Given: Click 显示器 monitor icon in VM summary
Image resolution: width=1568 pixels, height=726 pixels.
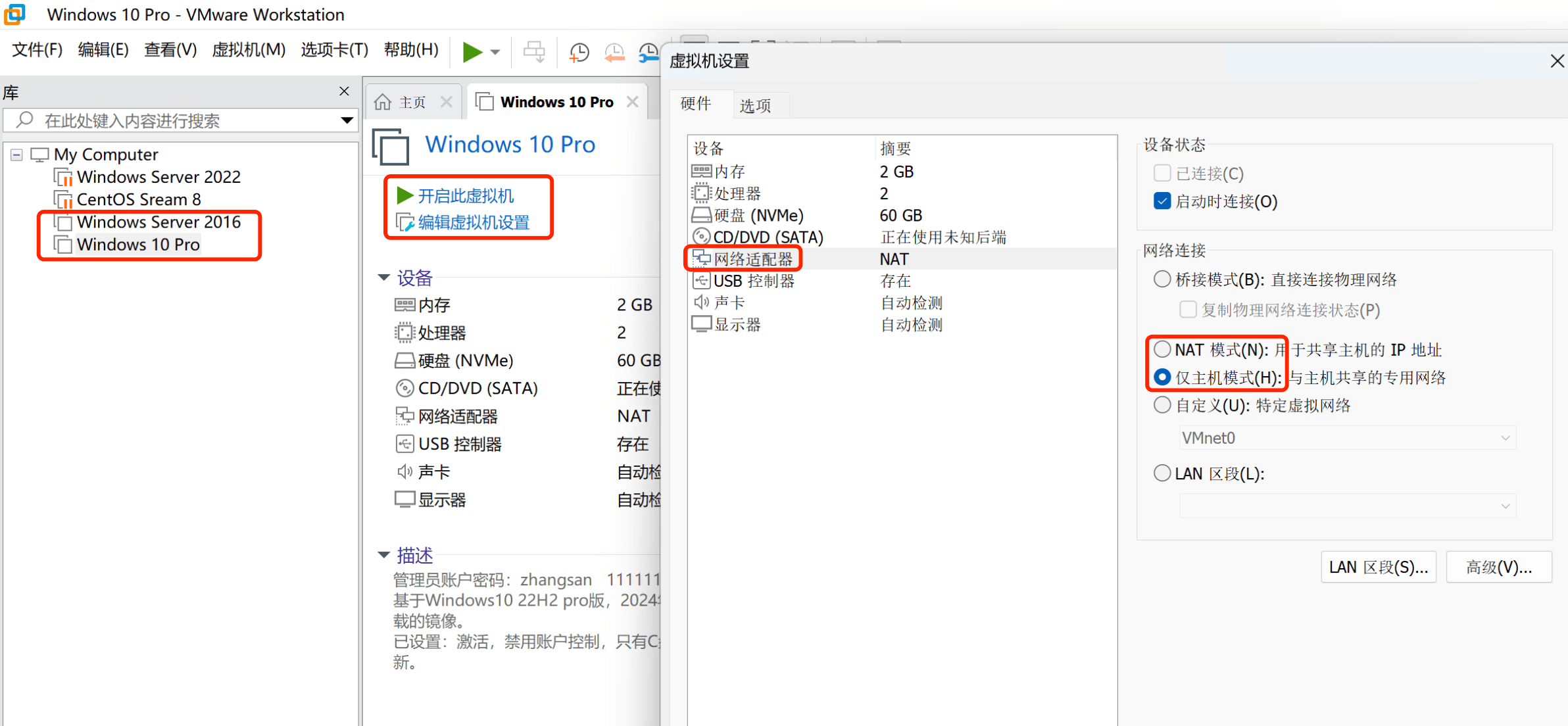Looking at the screenshot, I should [404, 499].
